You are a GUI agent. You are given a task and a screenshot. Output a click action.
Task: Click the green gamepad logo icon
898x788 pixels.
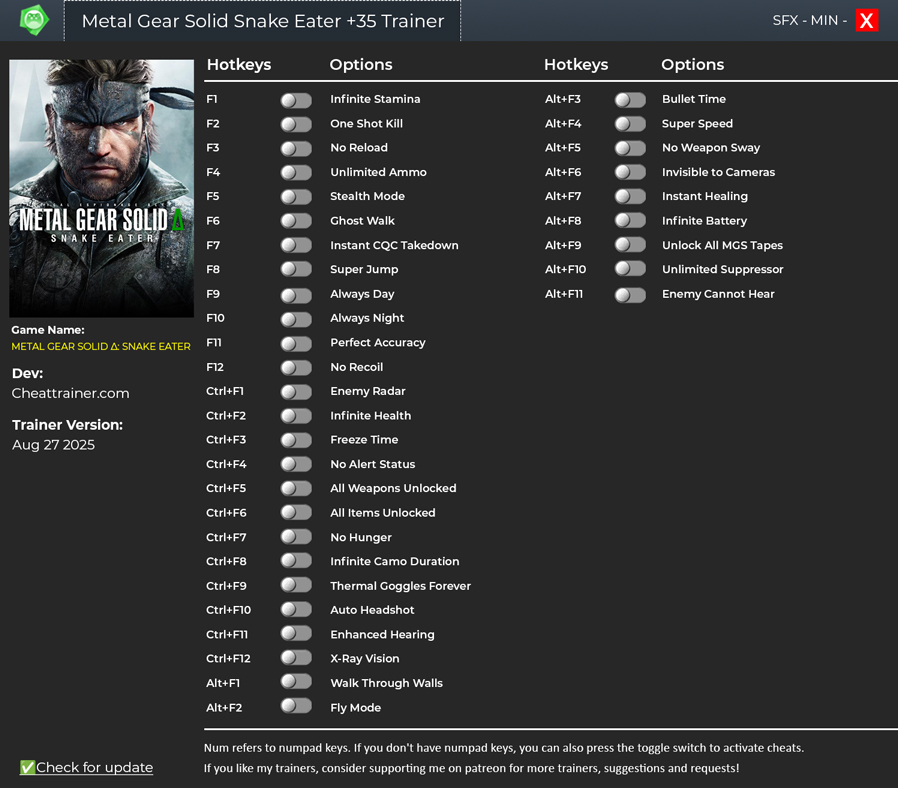(34, 20)
